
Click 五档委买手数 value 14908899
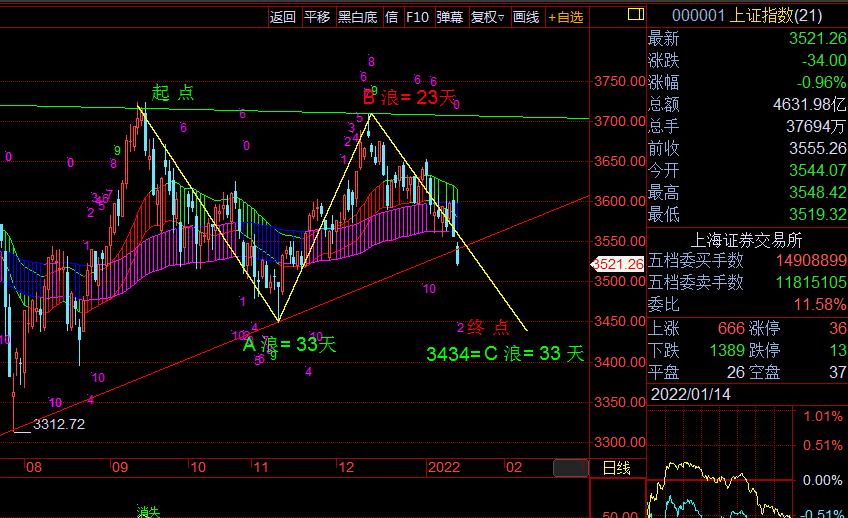pyautogui.click(x=811, y=261)
